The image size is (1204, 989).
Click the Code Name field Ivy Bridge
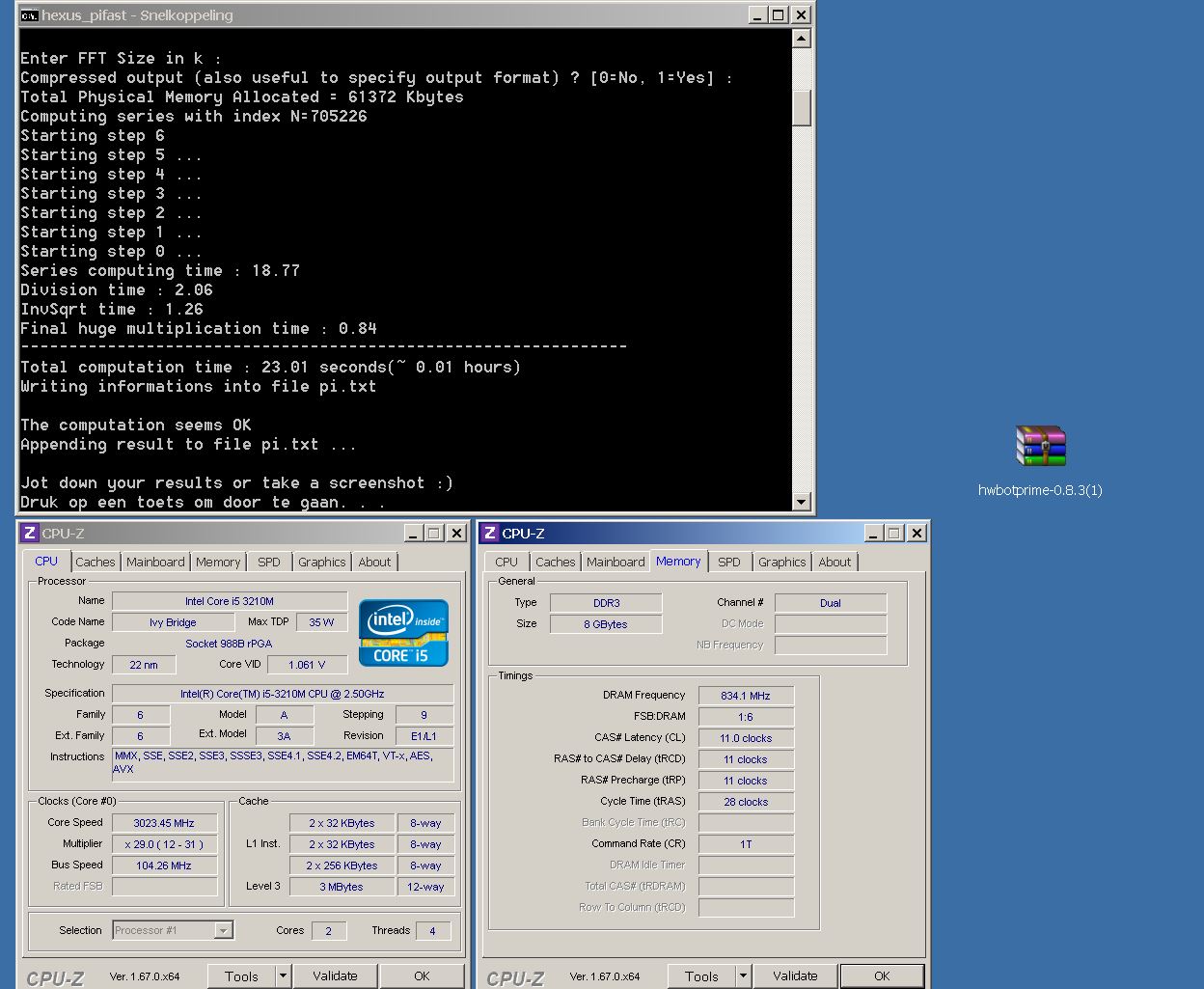(173, 622)
